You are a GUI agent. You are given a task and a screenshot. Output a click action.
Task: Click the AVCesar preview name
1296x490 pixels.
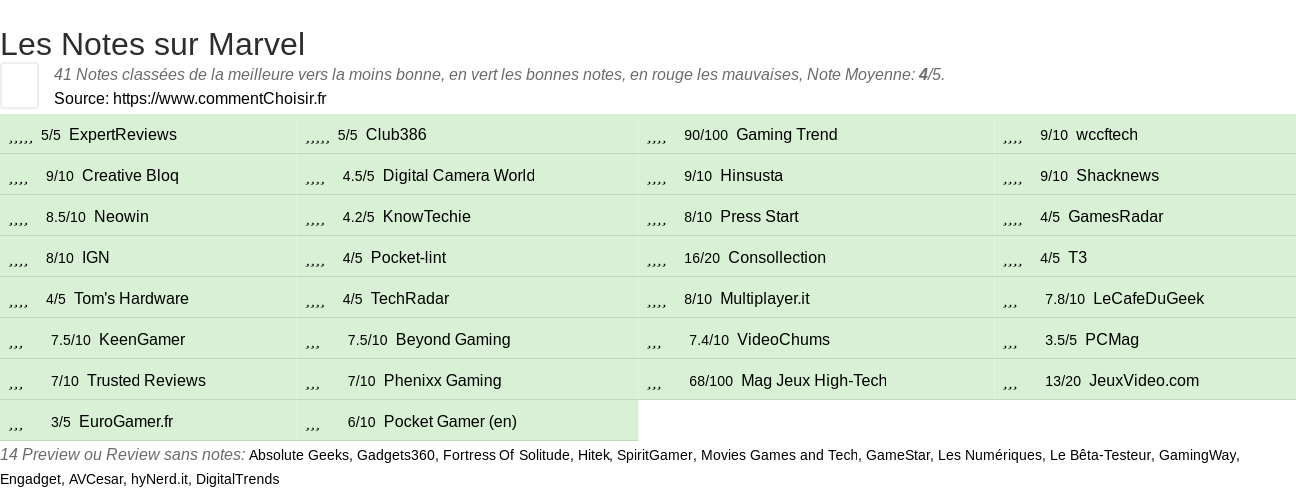(x=95, y=479)
